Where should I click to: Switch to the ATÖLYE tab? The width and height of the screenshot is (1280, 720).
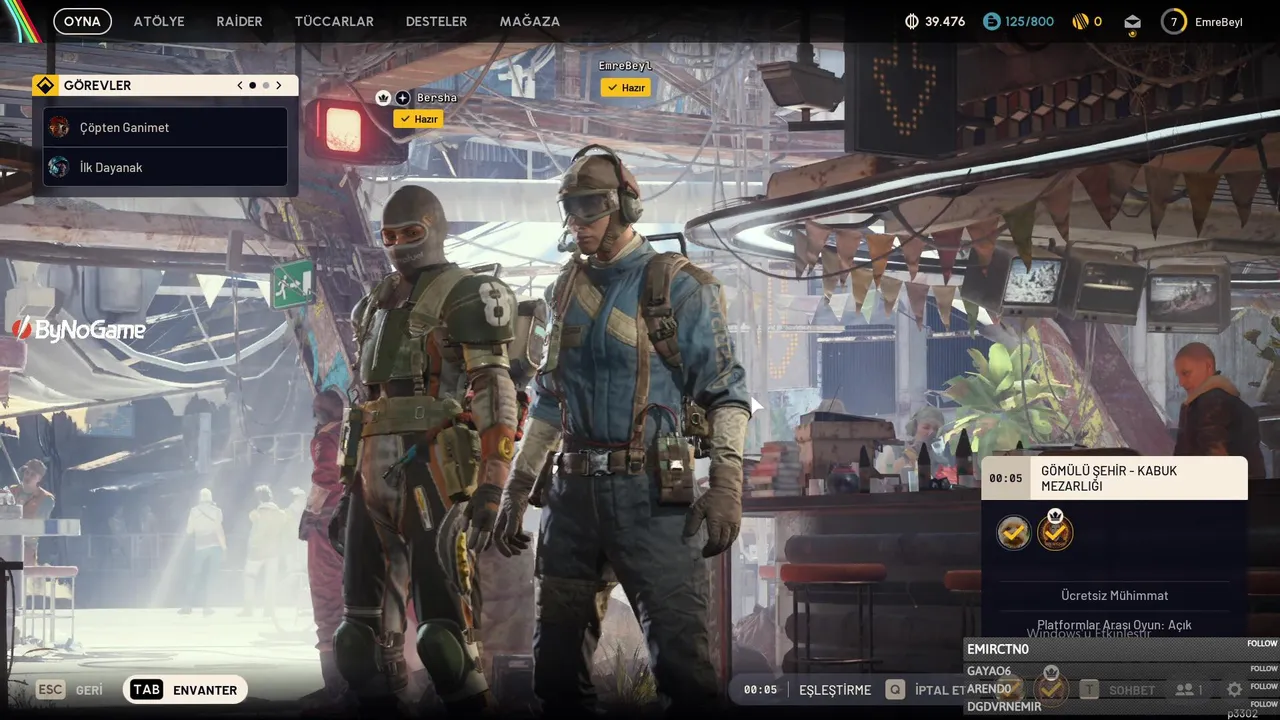click(x=159, y=21)
